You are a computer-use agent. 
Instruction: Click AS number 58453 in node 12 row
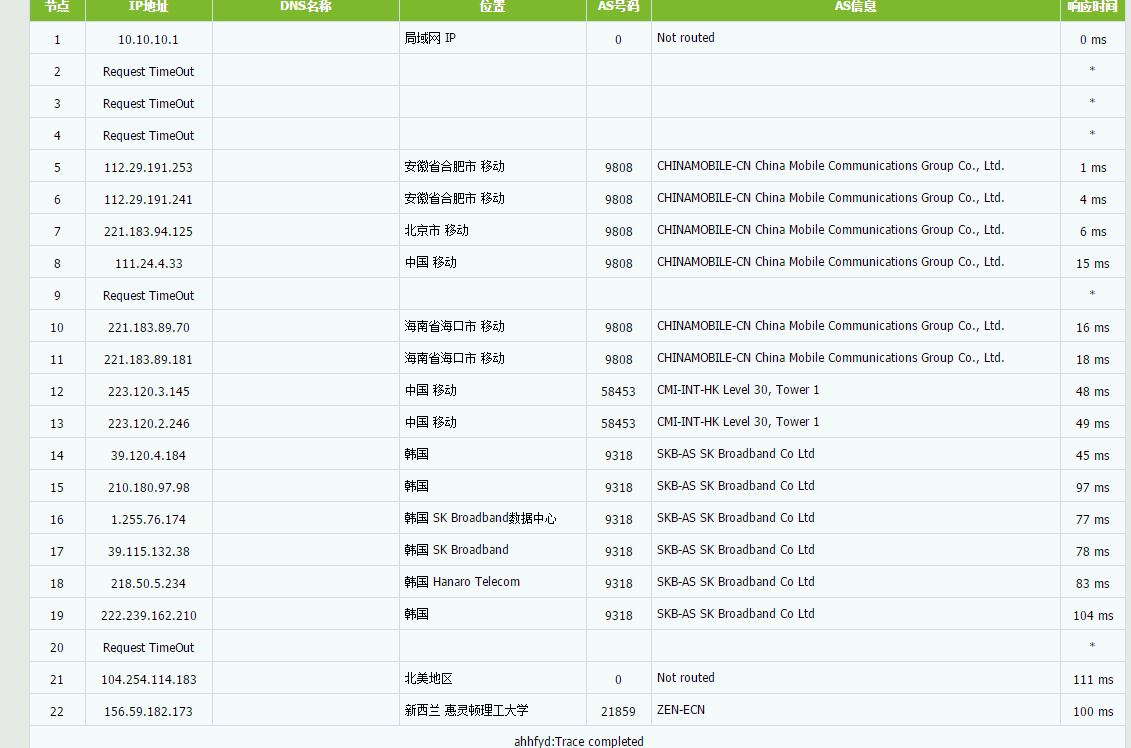(618, 392)
